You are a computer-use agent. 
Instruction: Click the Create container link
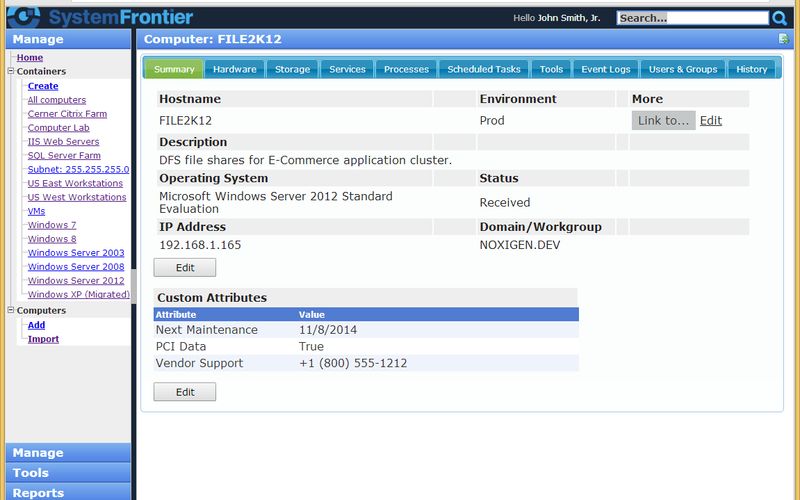(x=43, y=86)
